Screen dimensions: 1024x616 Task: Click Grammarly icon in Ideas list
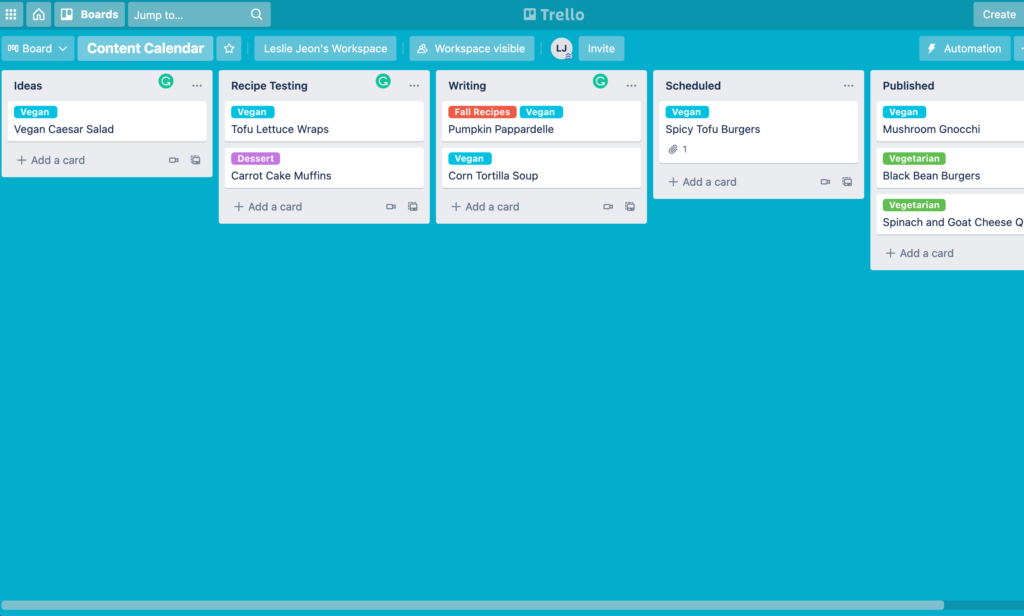(x=166, y=81)
